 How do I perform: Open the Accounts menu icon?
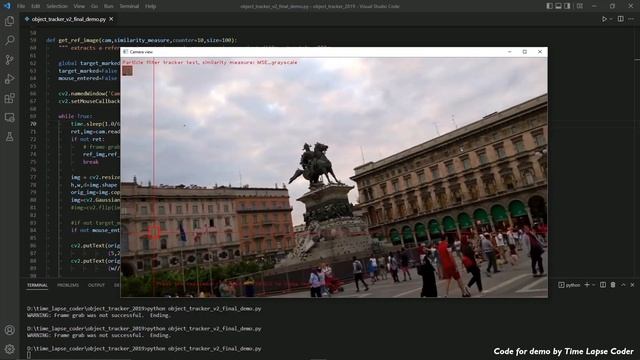pos(9,330)
